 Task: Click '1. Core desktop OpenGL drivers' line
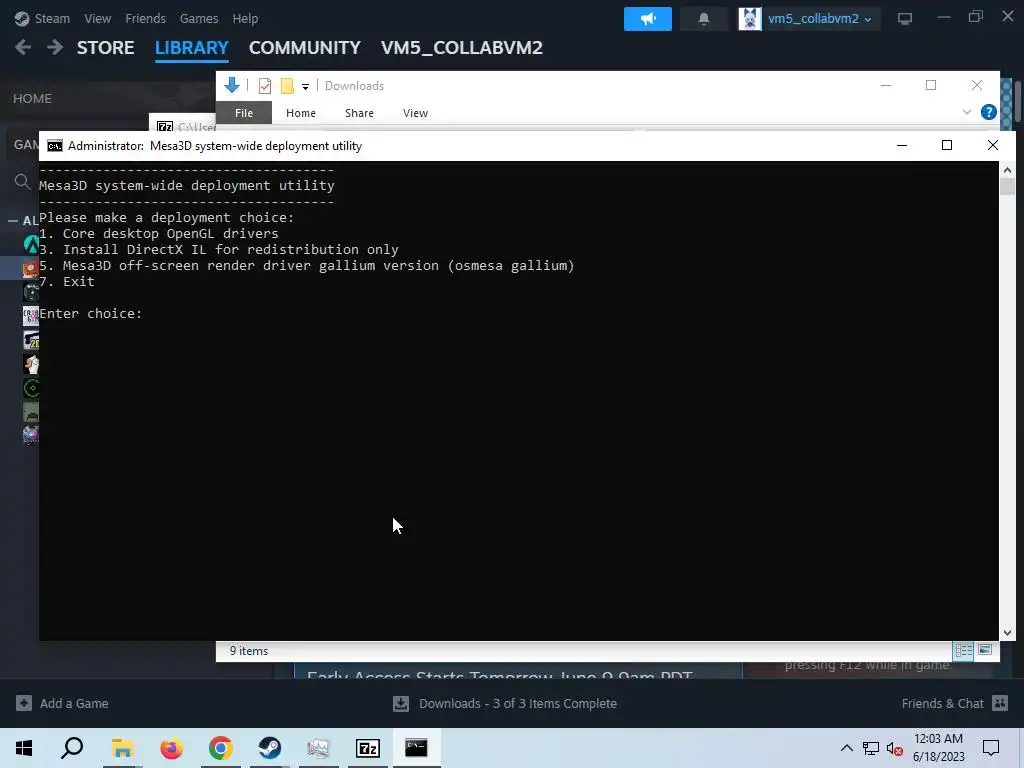[159, 233]
